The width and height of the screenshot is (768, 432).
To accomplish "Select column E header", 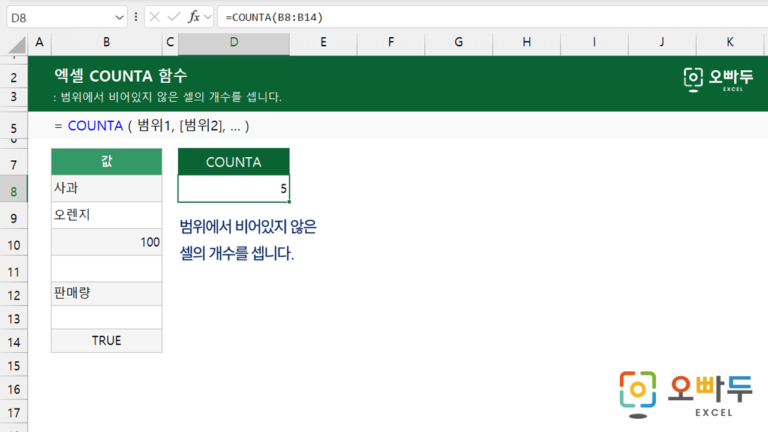I will tap(323, 43).
